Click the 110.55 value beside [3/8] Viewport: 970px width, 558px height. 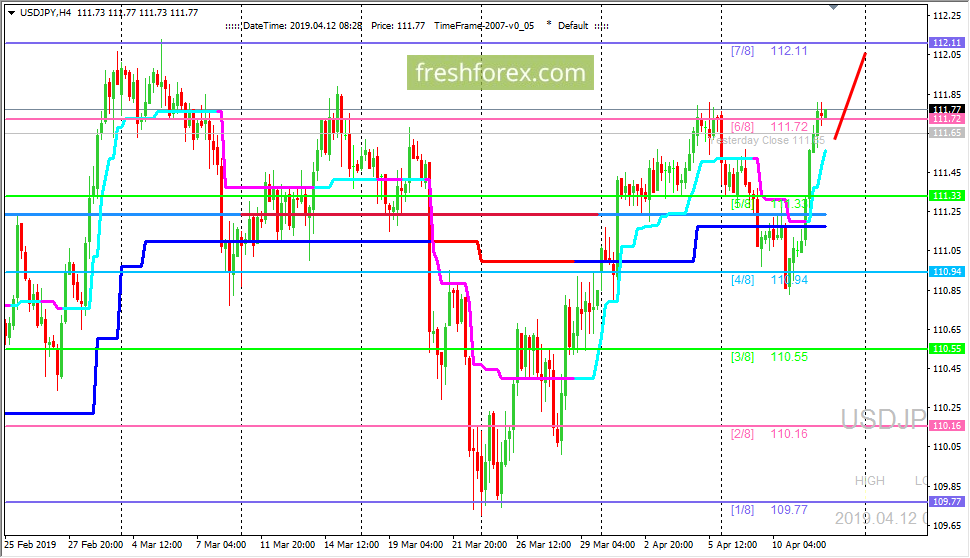(x=789, y=357)
